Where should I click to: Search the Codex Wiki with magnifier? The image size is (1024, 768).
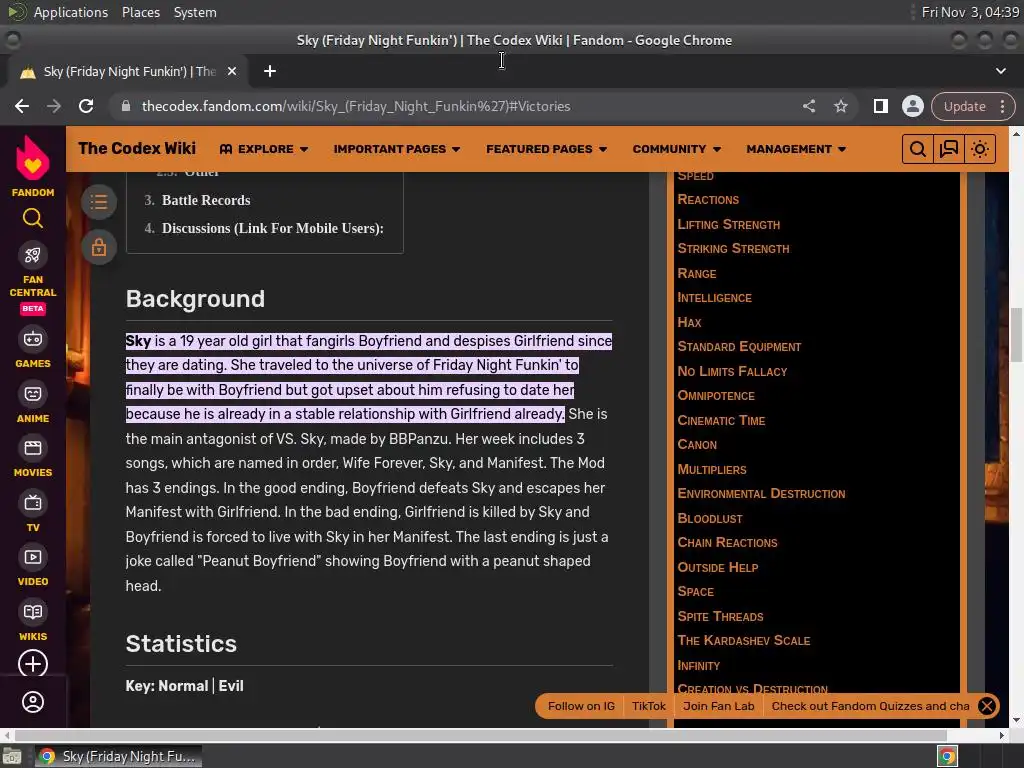pyautogui.click(x=918, y=149)
